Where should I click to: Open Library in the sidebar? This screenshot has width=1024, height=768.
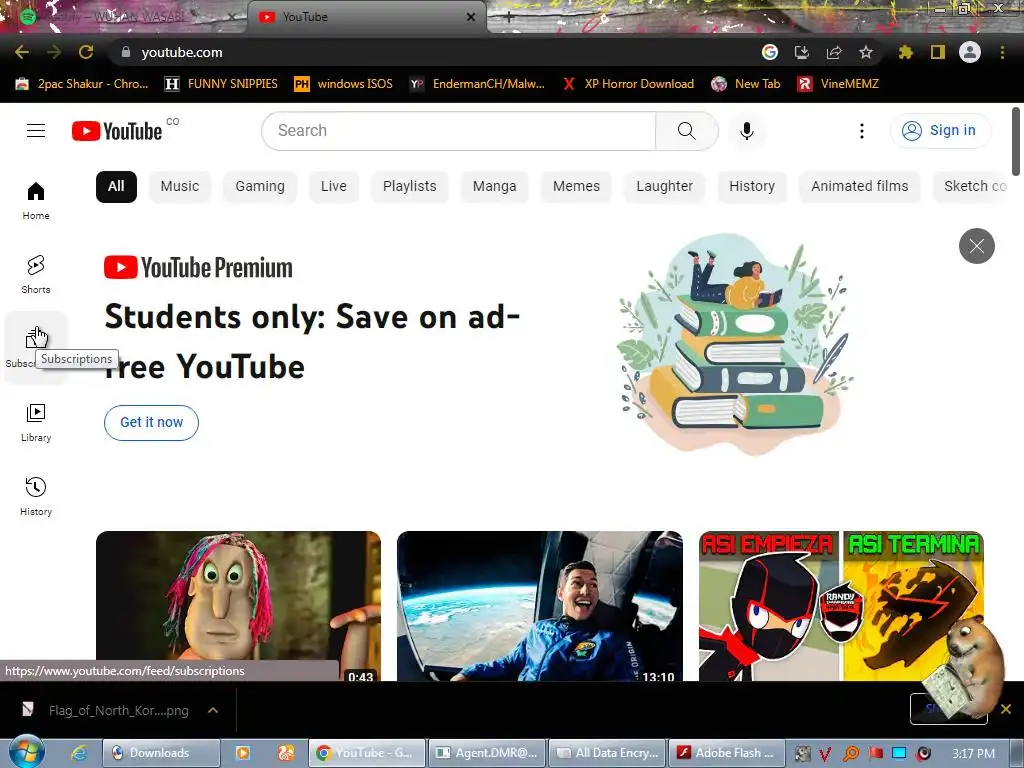click(36, 423)
